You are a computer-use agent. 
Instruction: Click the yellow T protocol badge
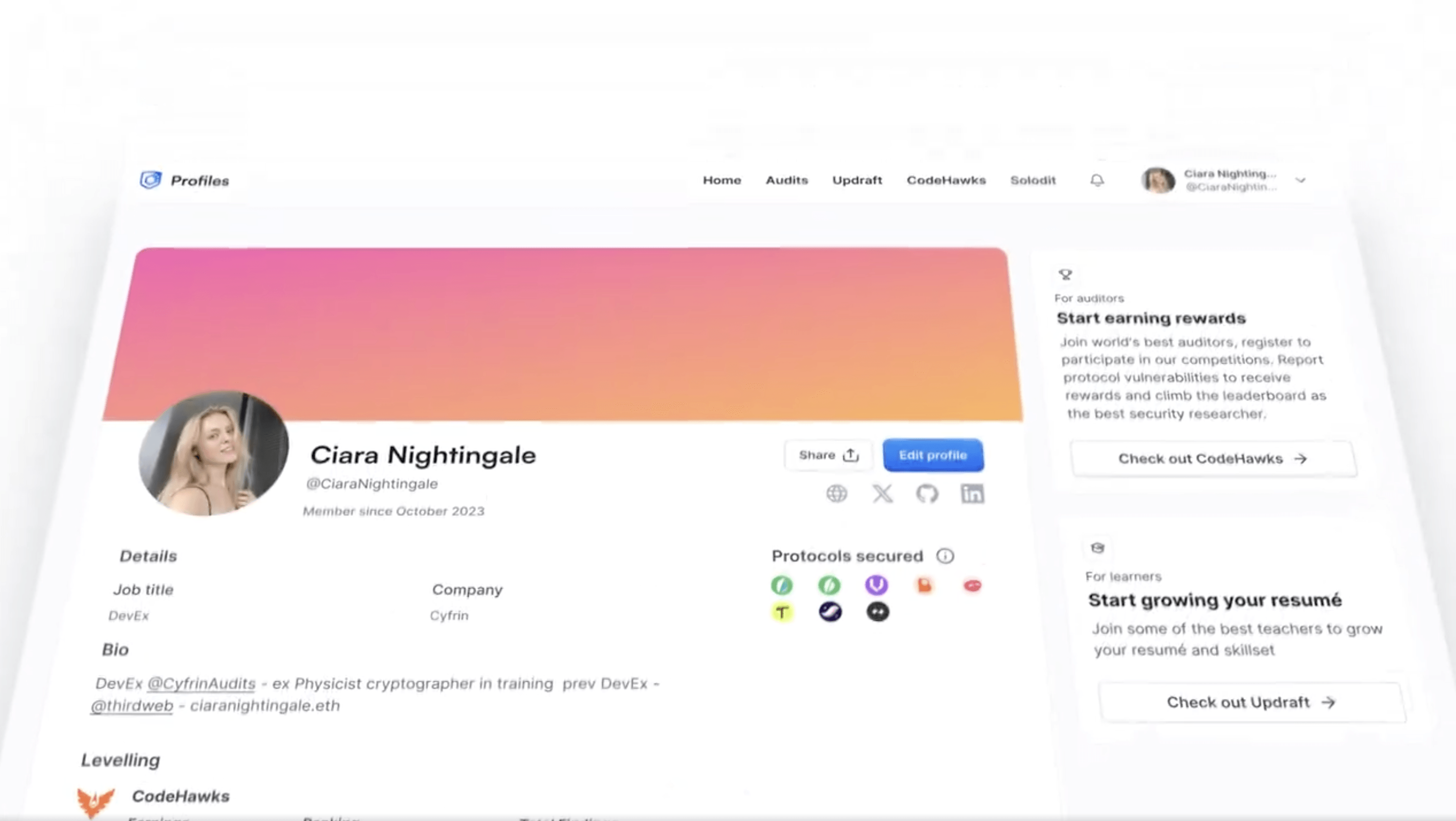click(x=782, y=612)
